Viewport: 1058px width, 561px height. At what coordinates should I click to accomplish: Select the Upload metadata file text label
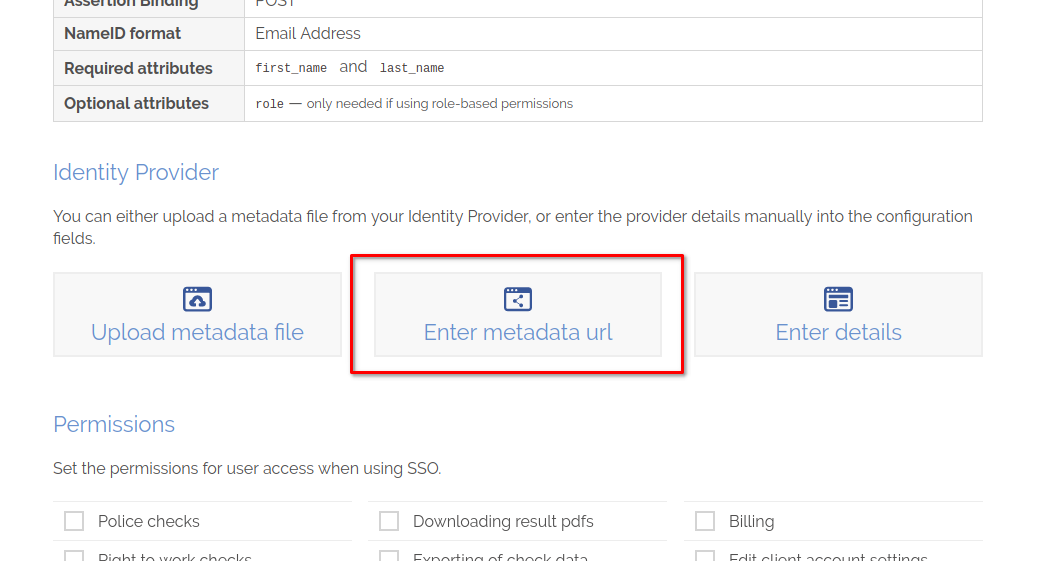tap(197, 332)
